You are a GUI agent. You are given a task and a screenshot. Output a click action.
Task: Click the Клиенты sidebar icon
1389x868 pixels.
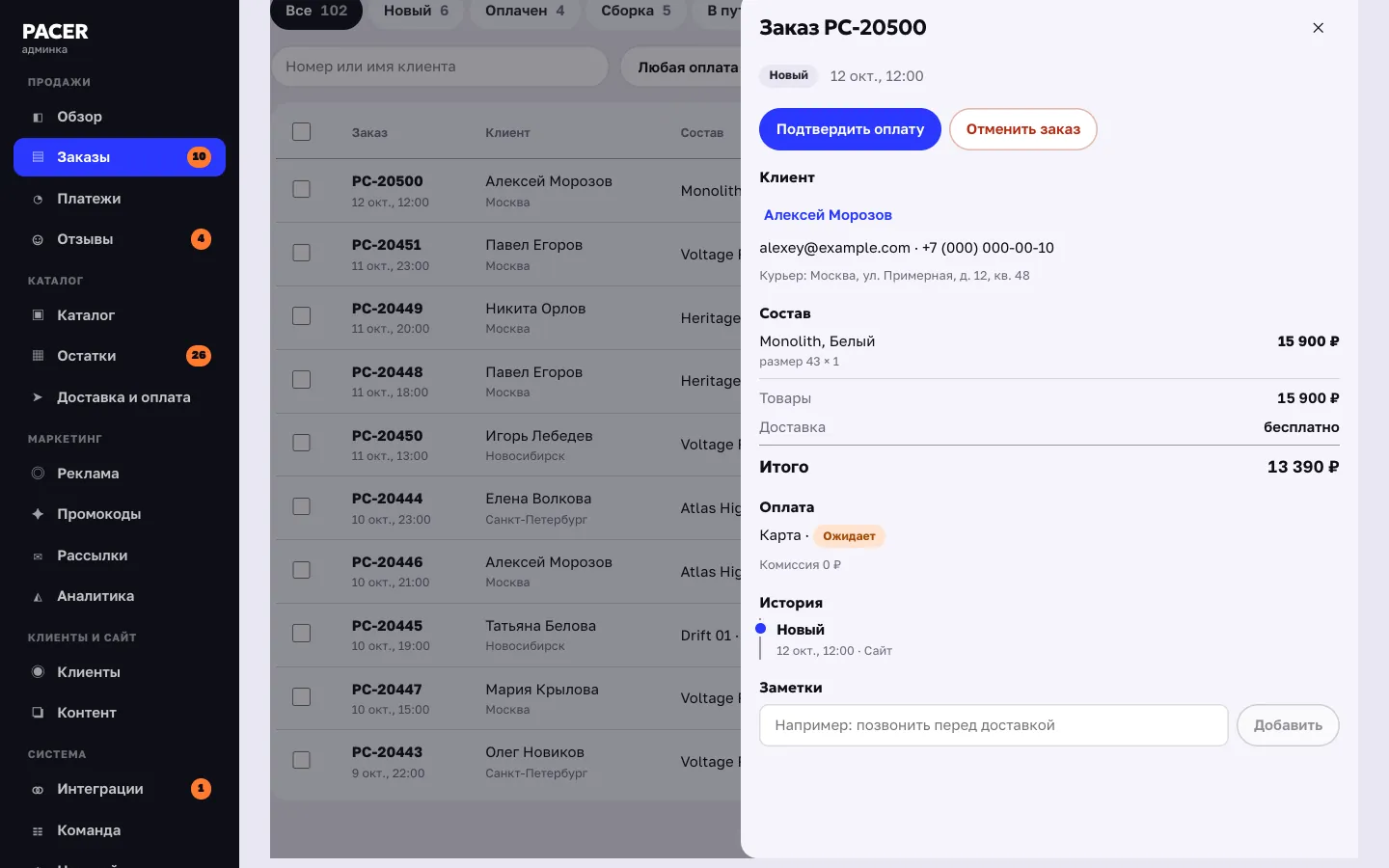coord(38,672)
